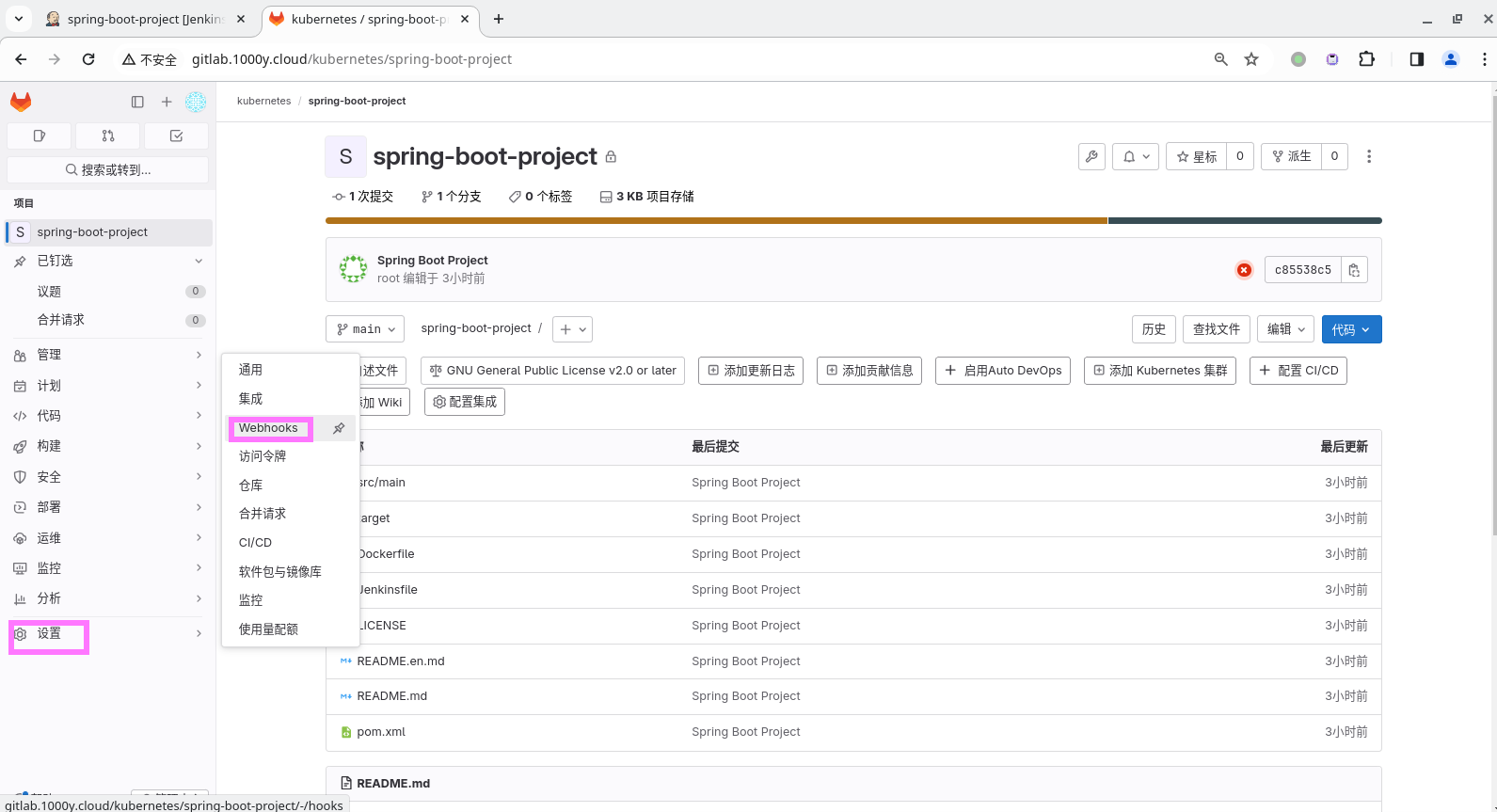This screenshot has width=1497, height=812.
Task: Expand the 管理 sidebar menu
Action: point(109,355)
